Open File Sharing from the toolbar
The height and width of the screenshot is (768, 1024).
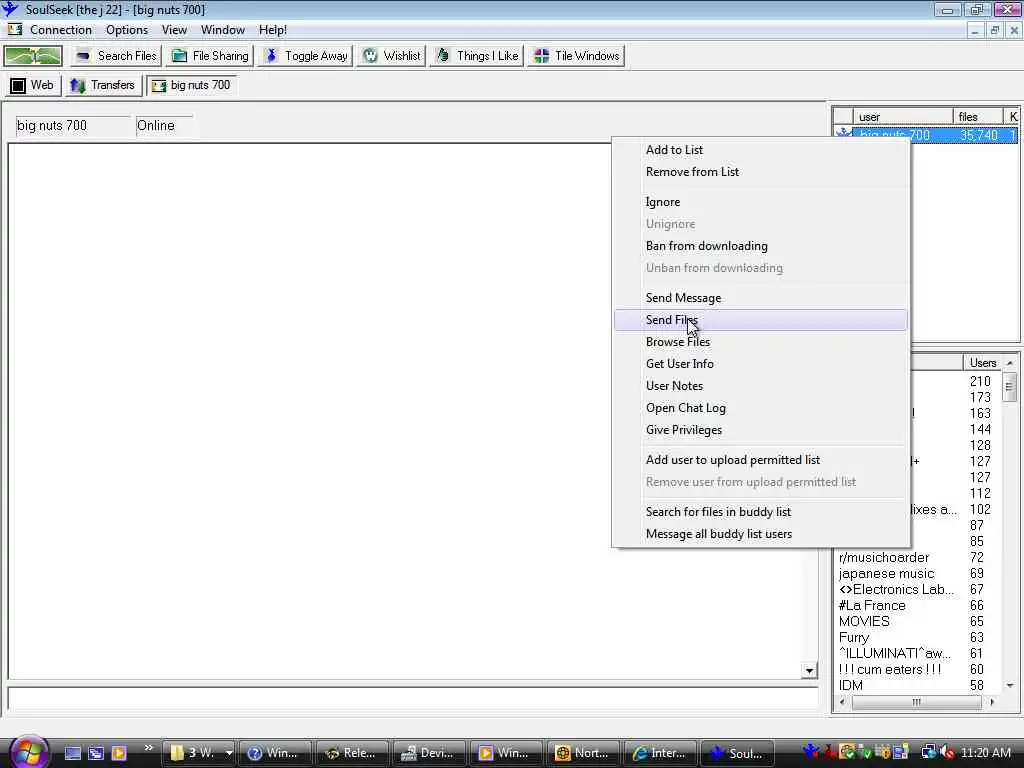(x=210, y=56)
